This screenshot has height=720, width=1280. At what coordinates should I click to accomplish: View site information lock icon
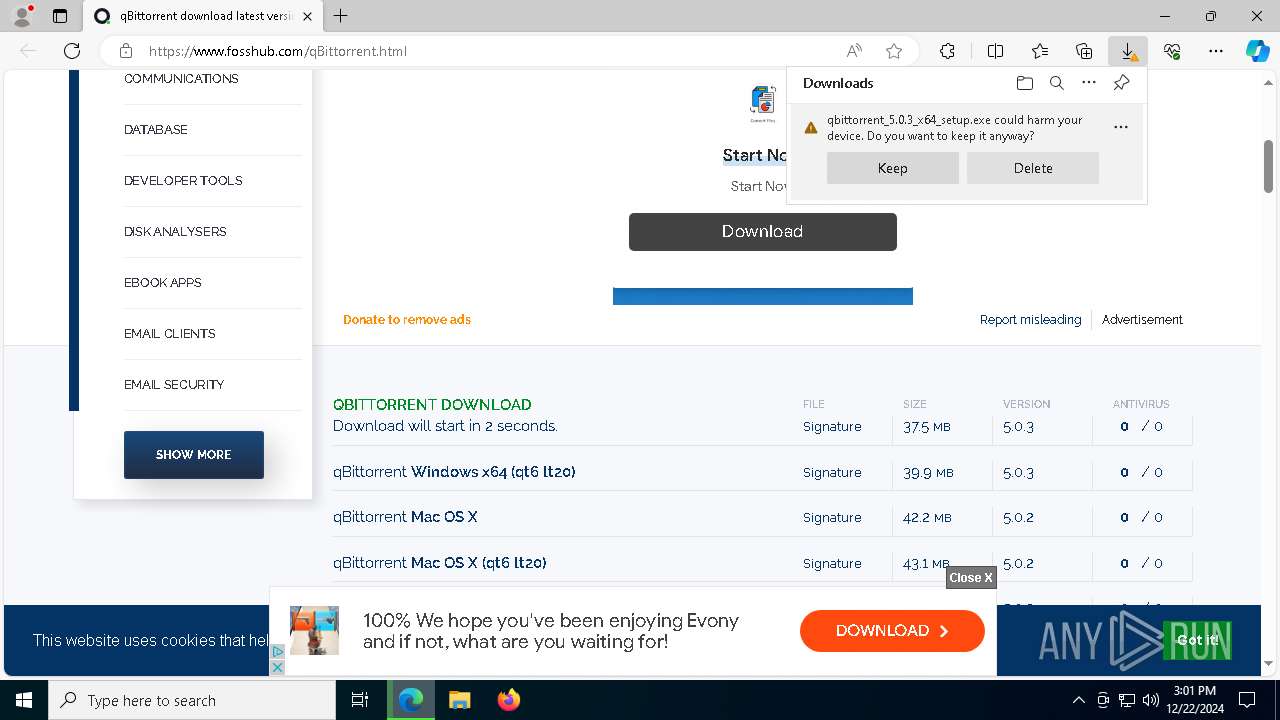(x=126, y=51)
